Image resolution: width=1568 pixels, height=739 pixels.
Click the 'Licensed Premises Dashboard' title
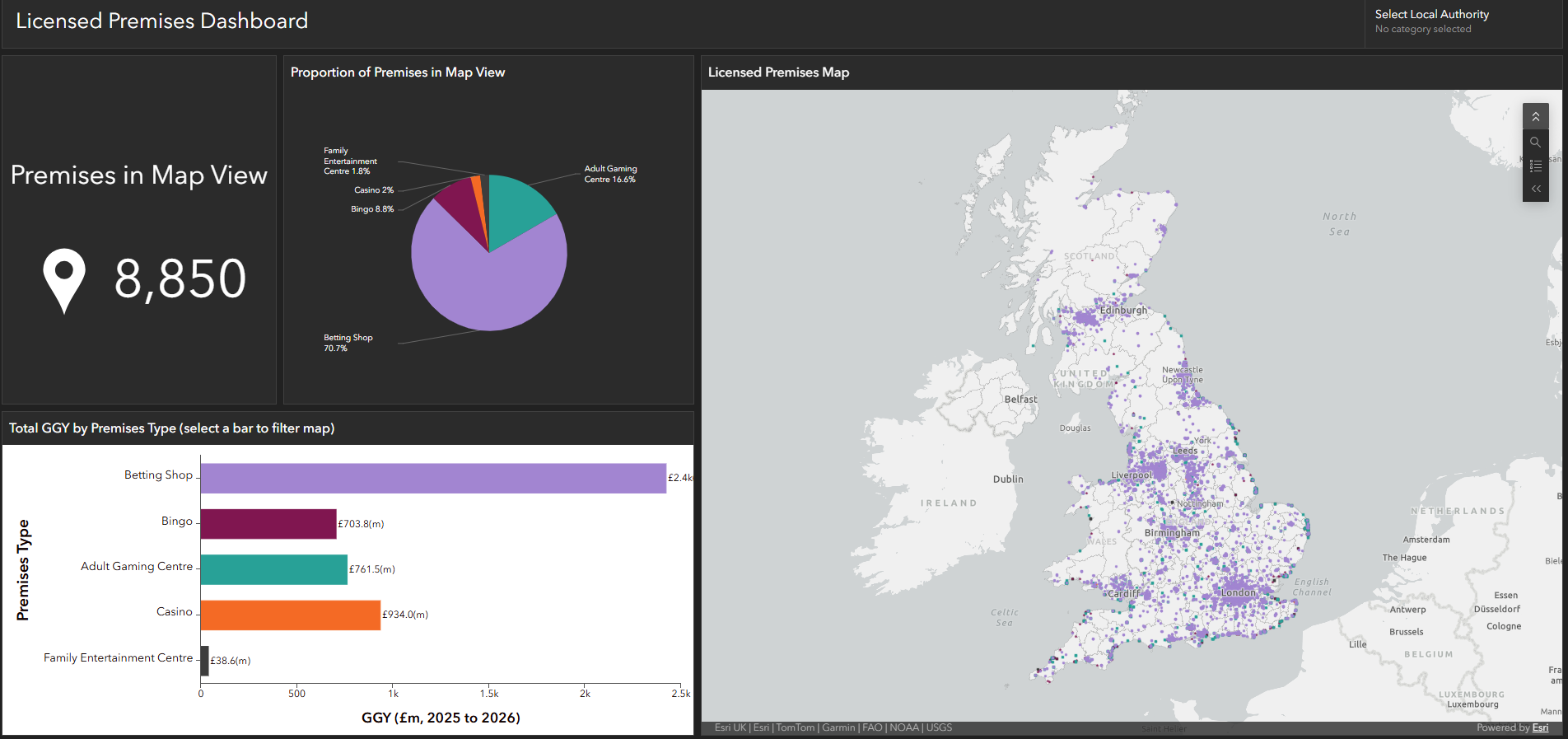[162, 21]
